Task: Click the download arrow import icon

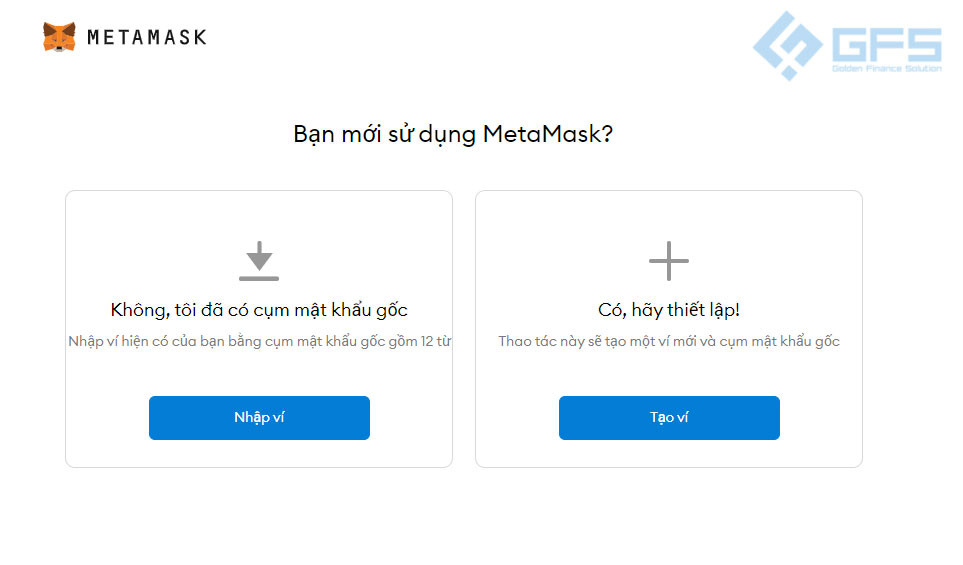Action: tap(259, 261)
